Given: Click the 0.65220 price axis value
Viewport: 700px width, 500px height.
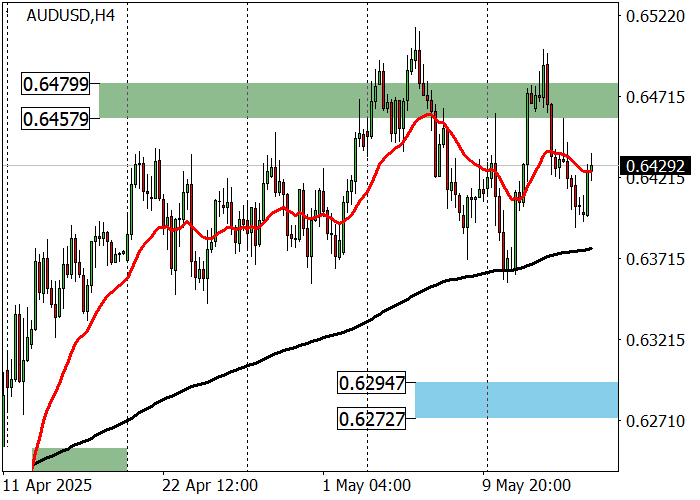Looking at the screenshot, I should click(655, 16).
